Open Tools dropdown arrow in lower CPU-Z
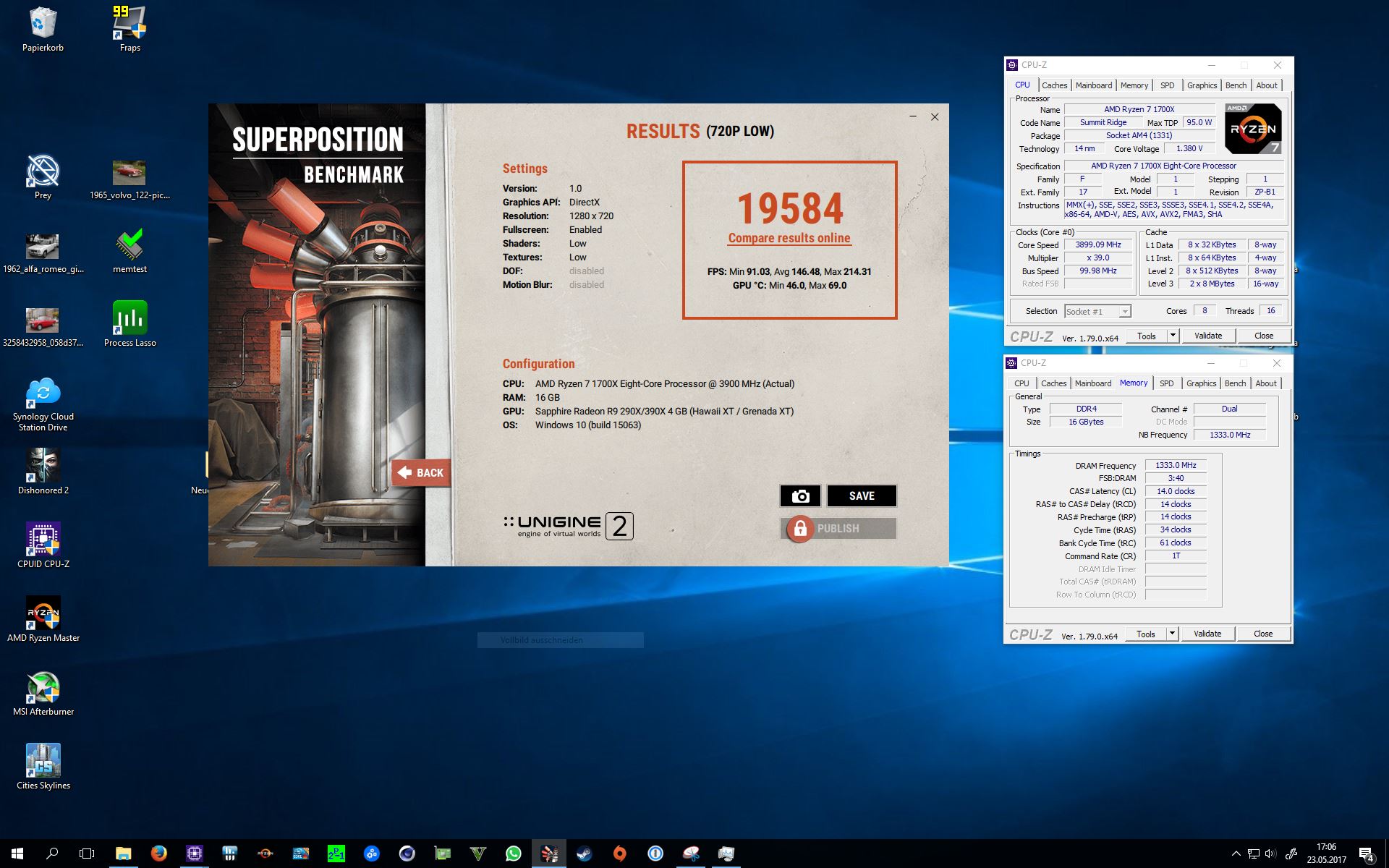This screenshot has width=1389, height=868. [x=1172, y=634]
